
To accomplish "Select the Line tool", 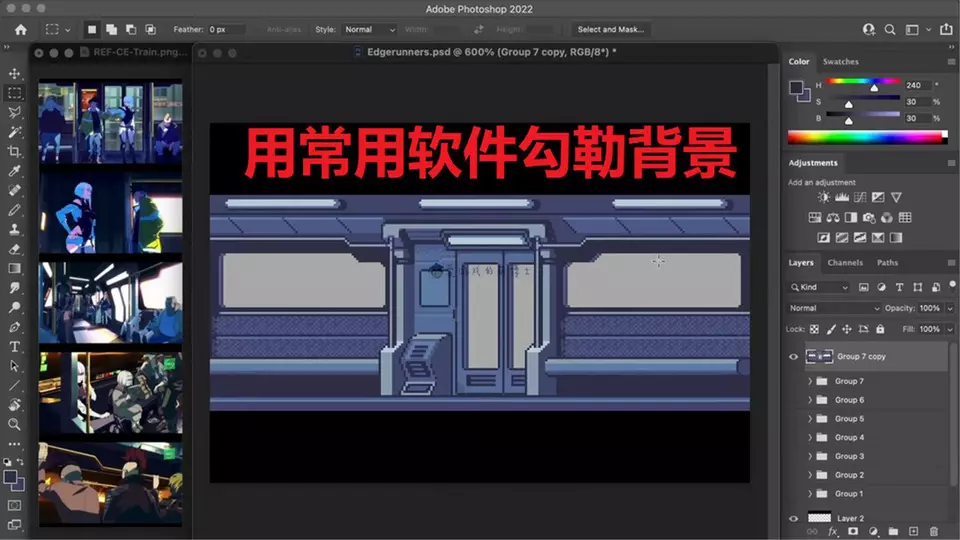I will (x=14, y=386).
